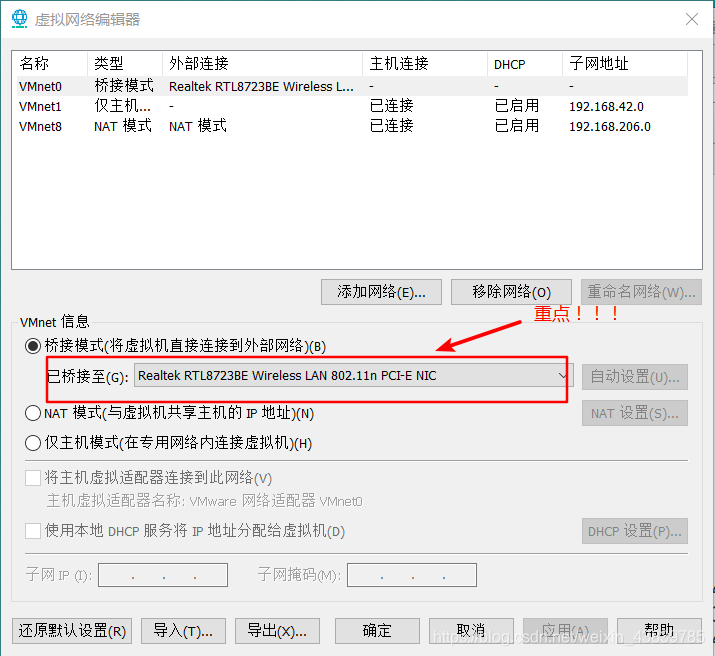This screenshot has height=656, width=715.
Task: Select the VMnet0 row in network list
Action: (352, 86)
